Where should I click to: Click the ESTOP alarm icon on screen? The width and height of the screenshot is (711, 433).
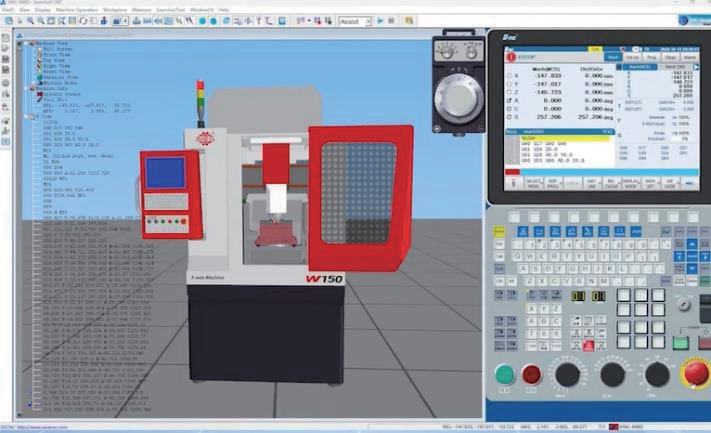512,58
